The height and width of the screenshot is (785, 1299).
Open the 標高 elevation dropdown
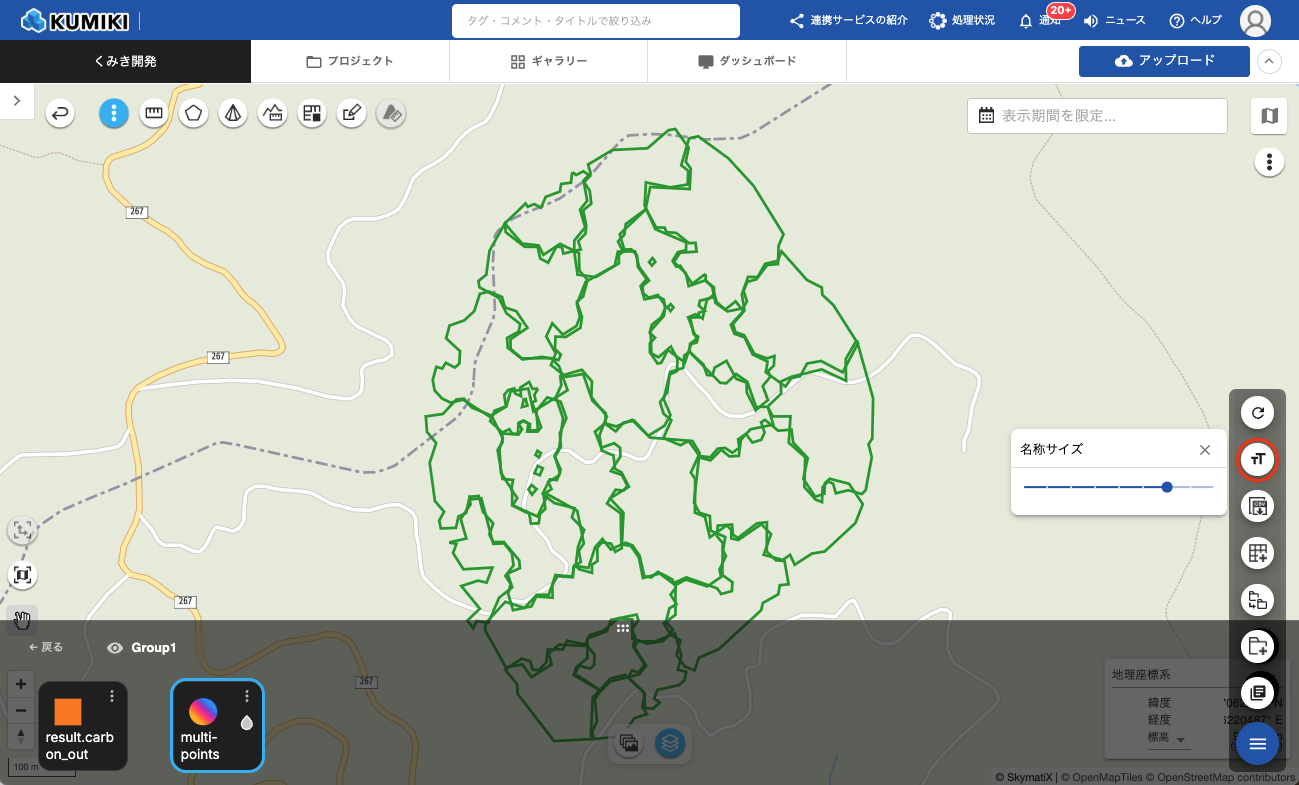1182,740
